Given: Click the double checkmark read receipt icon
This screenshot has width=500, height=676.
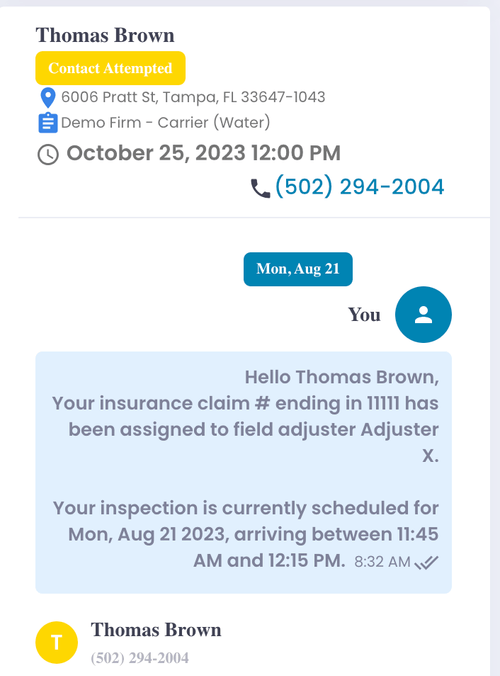Looking at the screenshot, I should [426, 562].
